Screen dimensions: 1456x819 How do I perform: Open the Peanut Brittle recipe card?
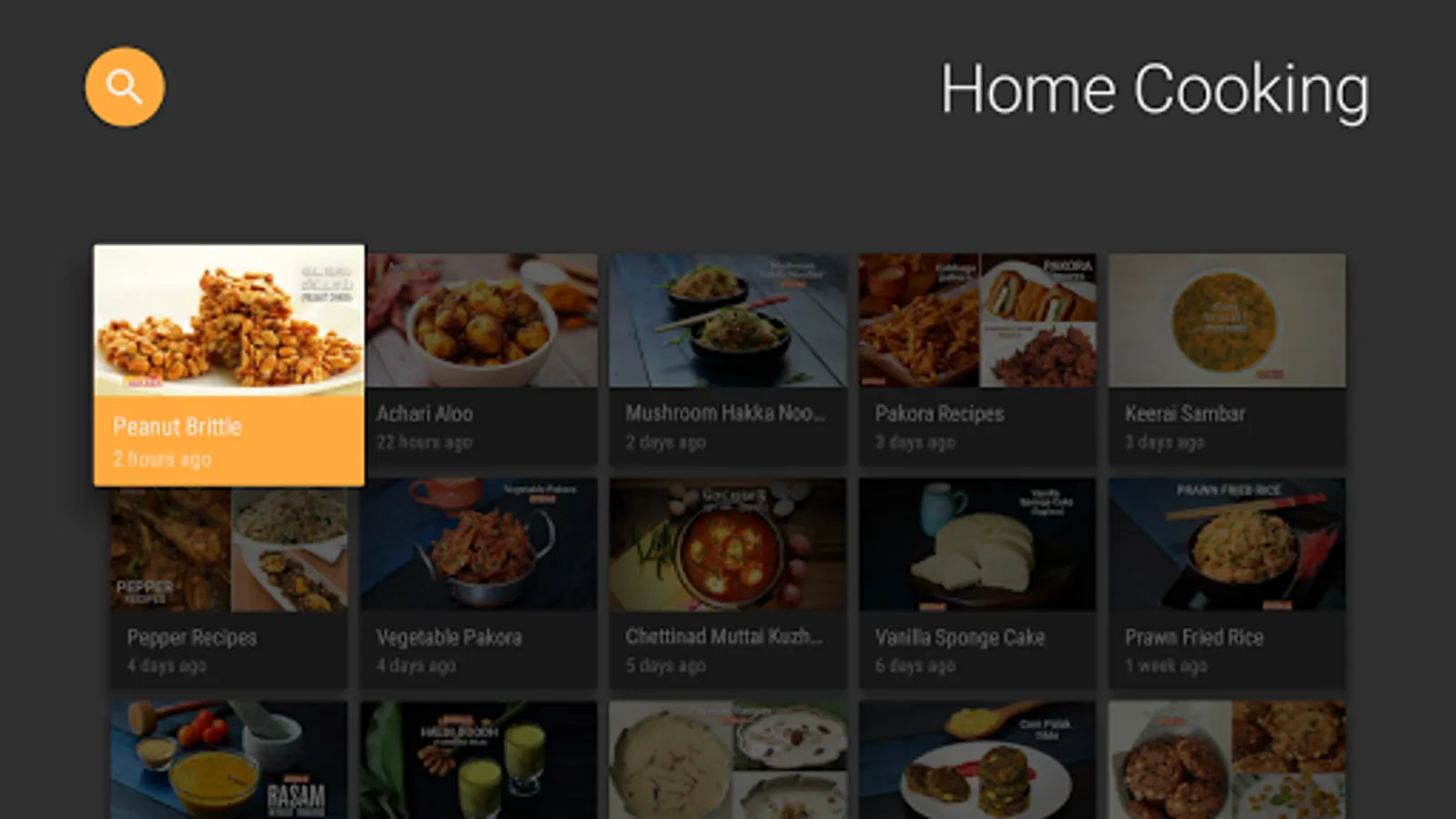click(229, 365)
